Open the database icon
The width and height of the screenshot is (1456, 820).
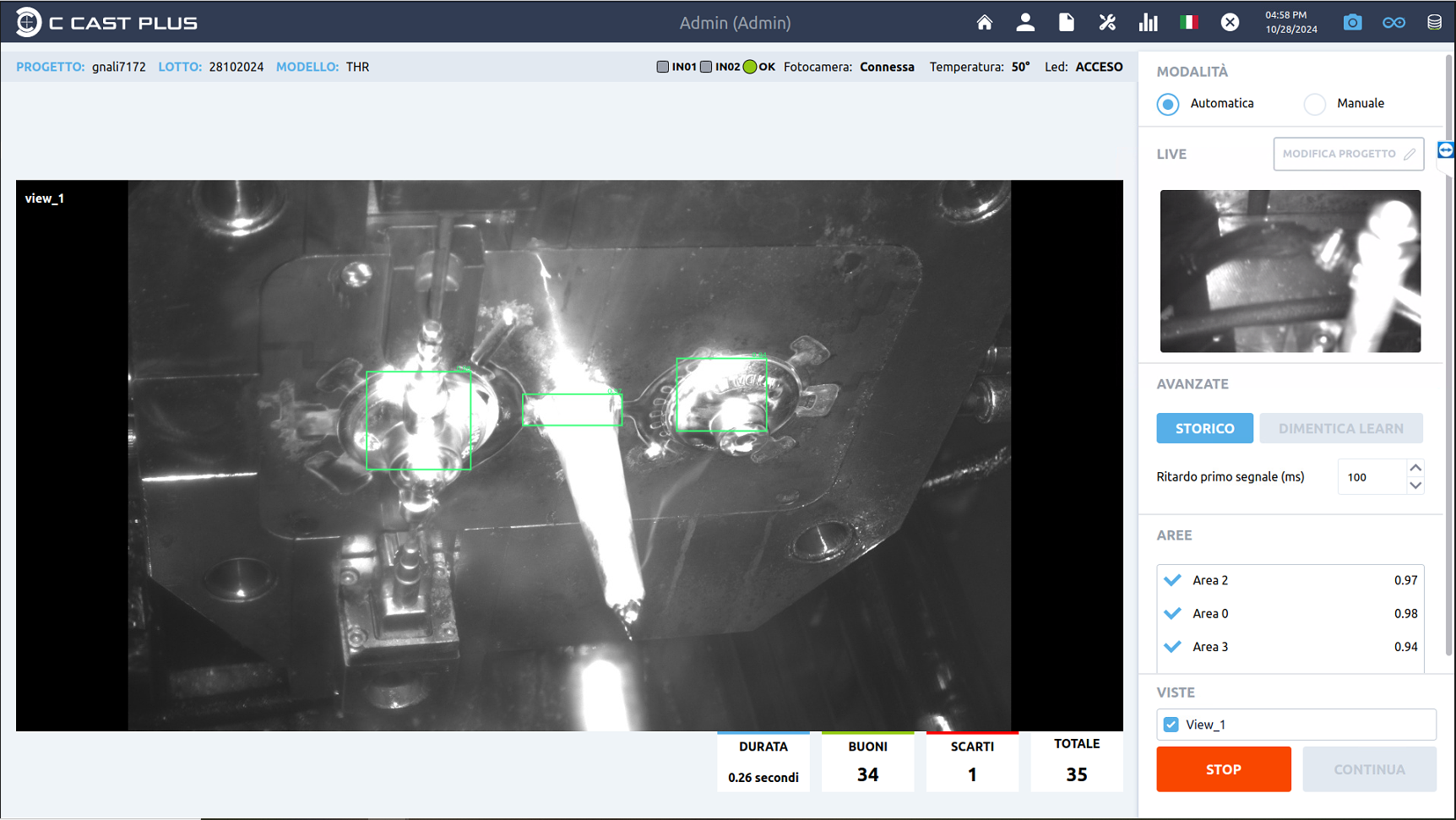[x=1434, y=22]
